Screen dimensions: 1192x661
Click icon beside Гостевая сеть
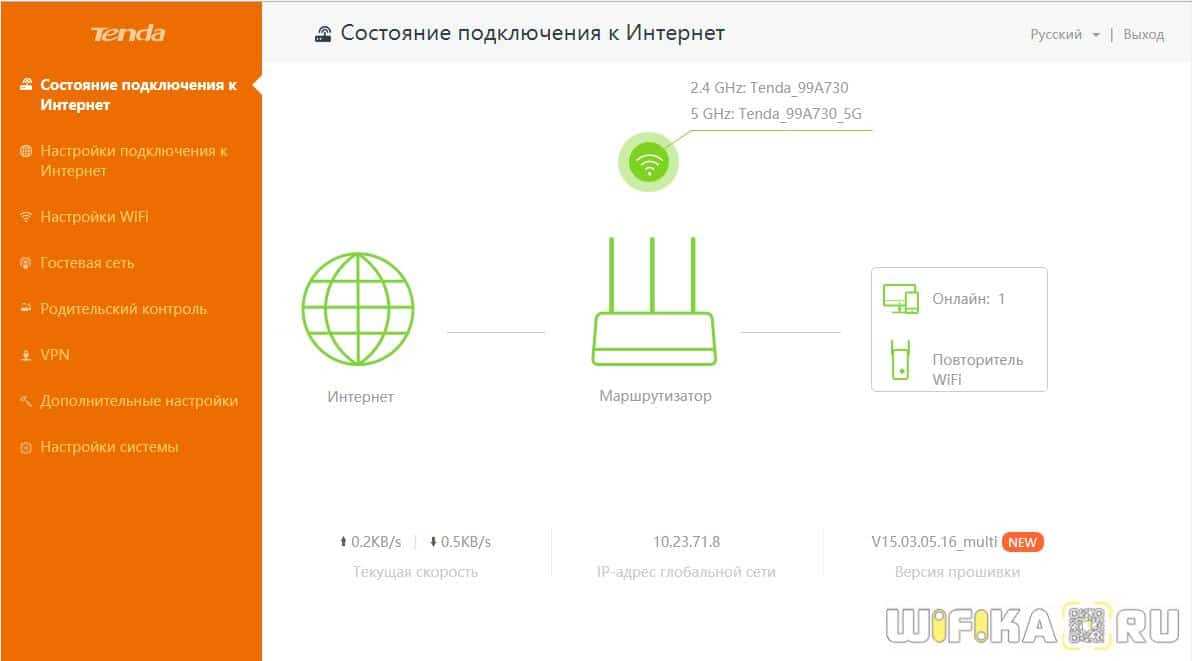pyautogui.click(x=26, y=263)
